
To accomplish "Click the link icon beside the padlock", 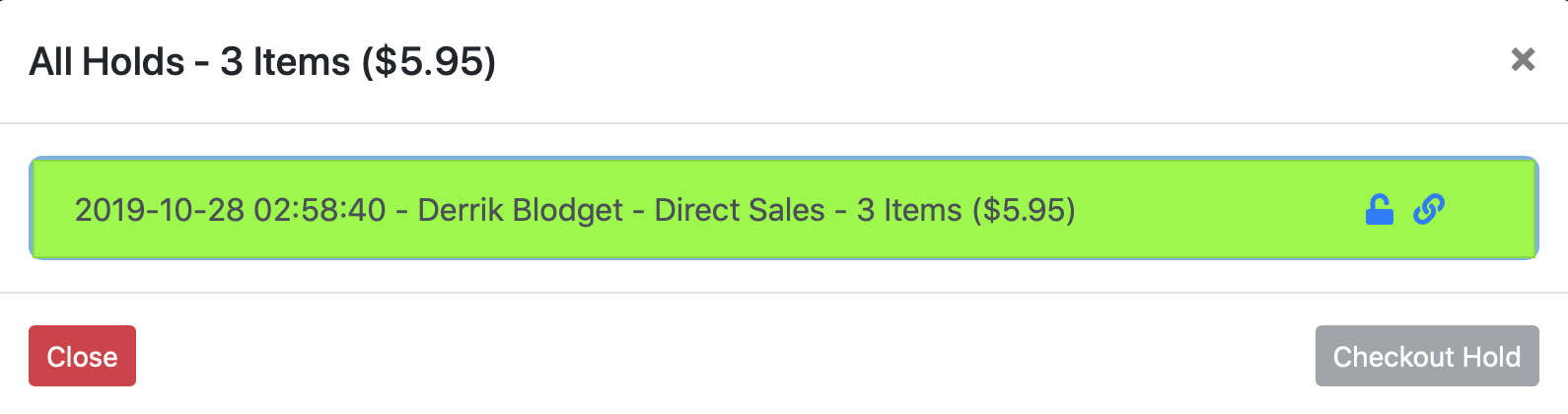I will coord(1429,209).
